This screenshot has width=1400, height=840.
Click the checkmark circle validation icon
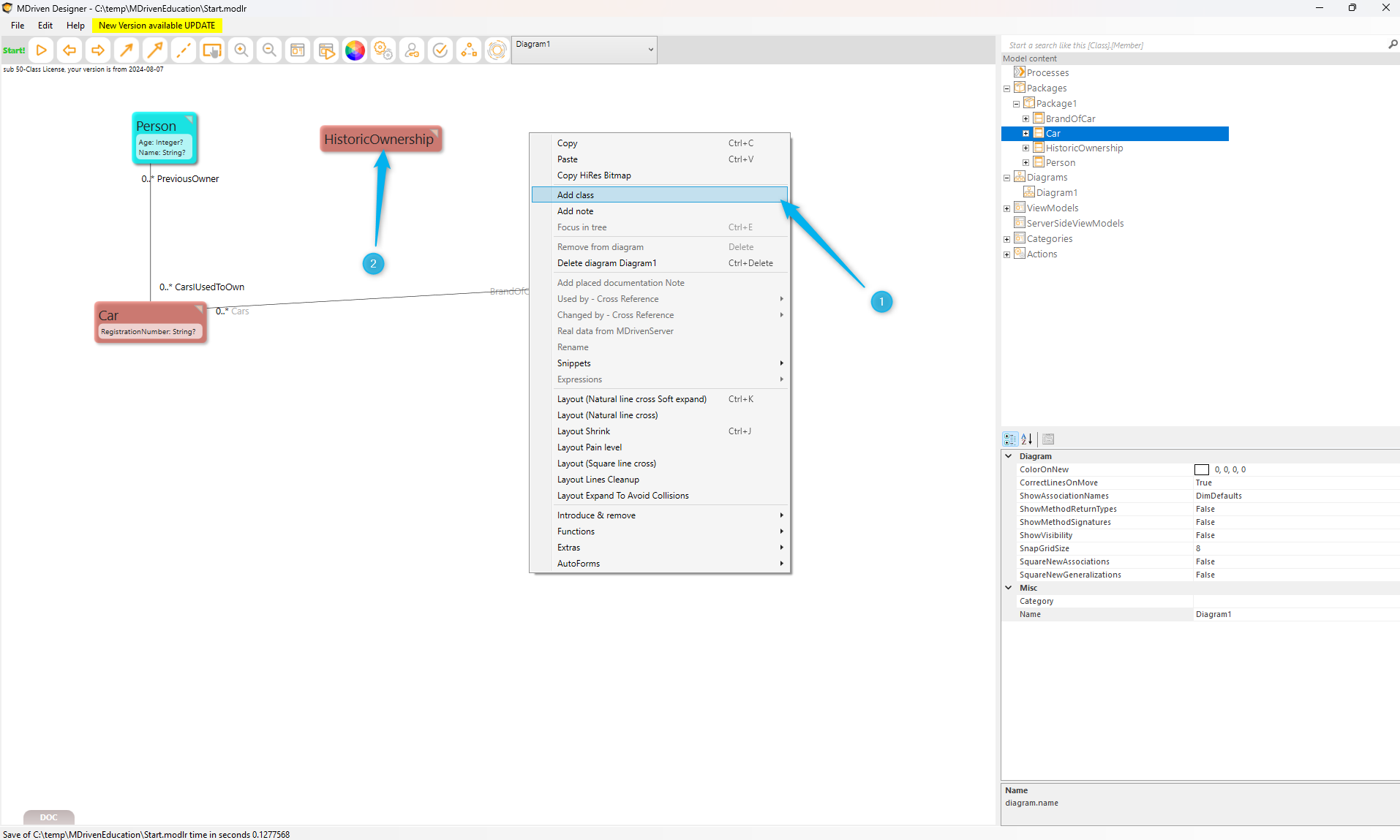(x=440, y=50)
